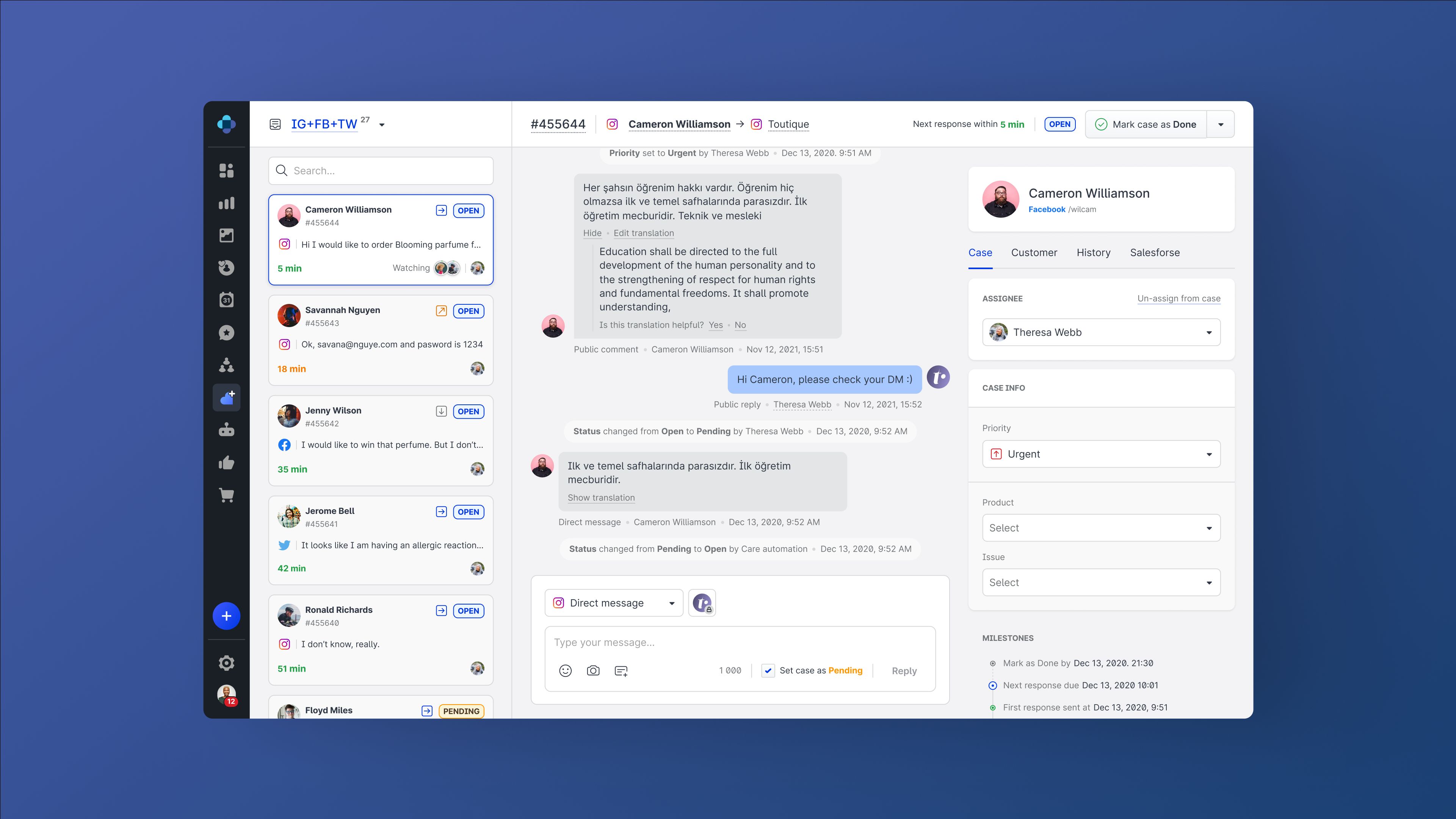Open the Product select dropdown

point(1101,528)
